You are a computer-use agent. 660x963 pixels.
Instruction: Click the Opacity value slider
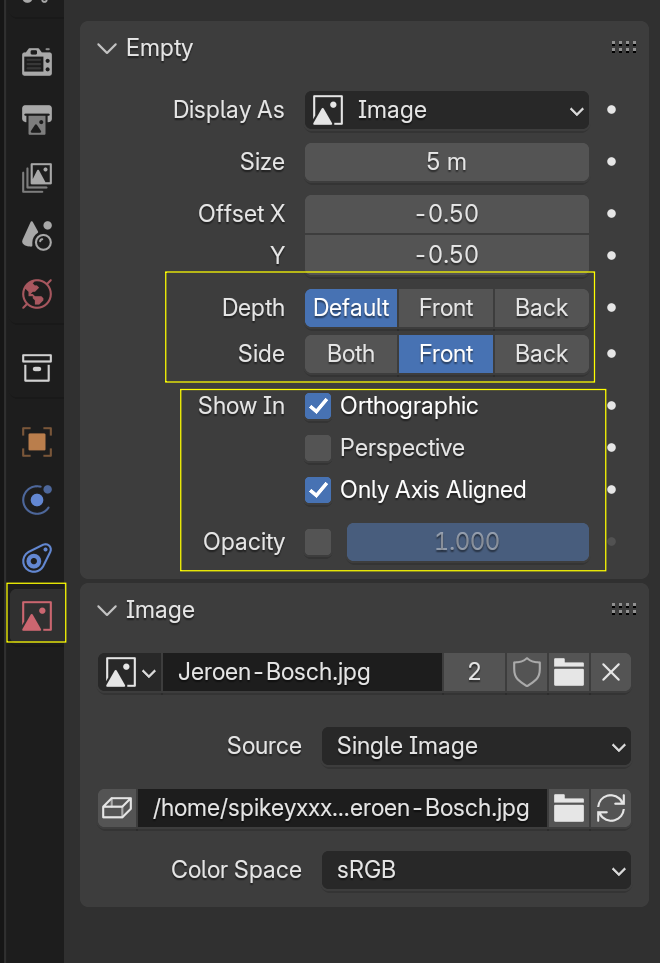(467, 542)
